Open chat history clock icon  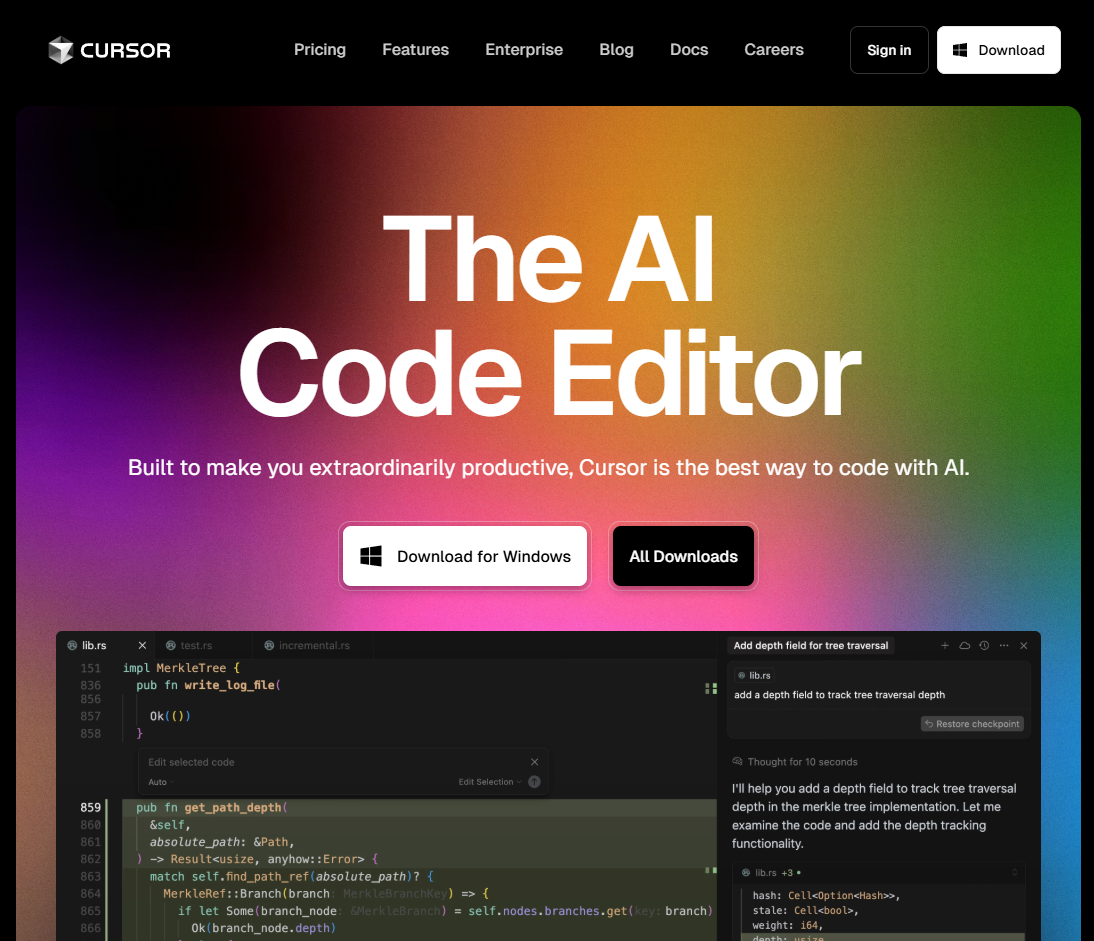pos(984,645)
